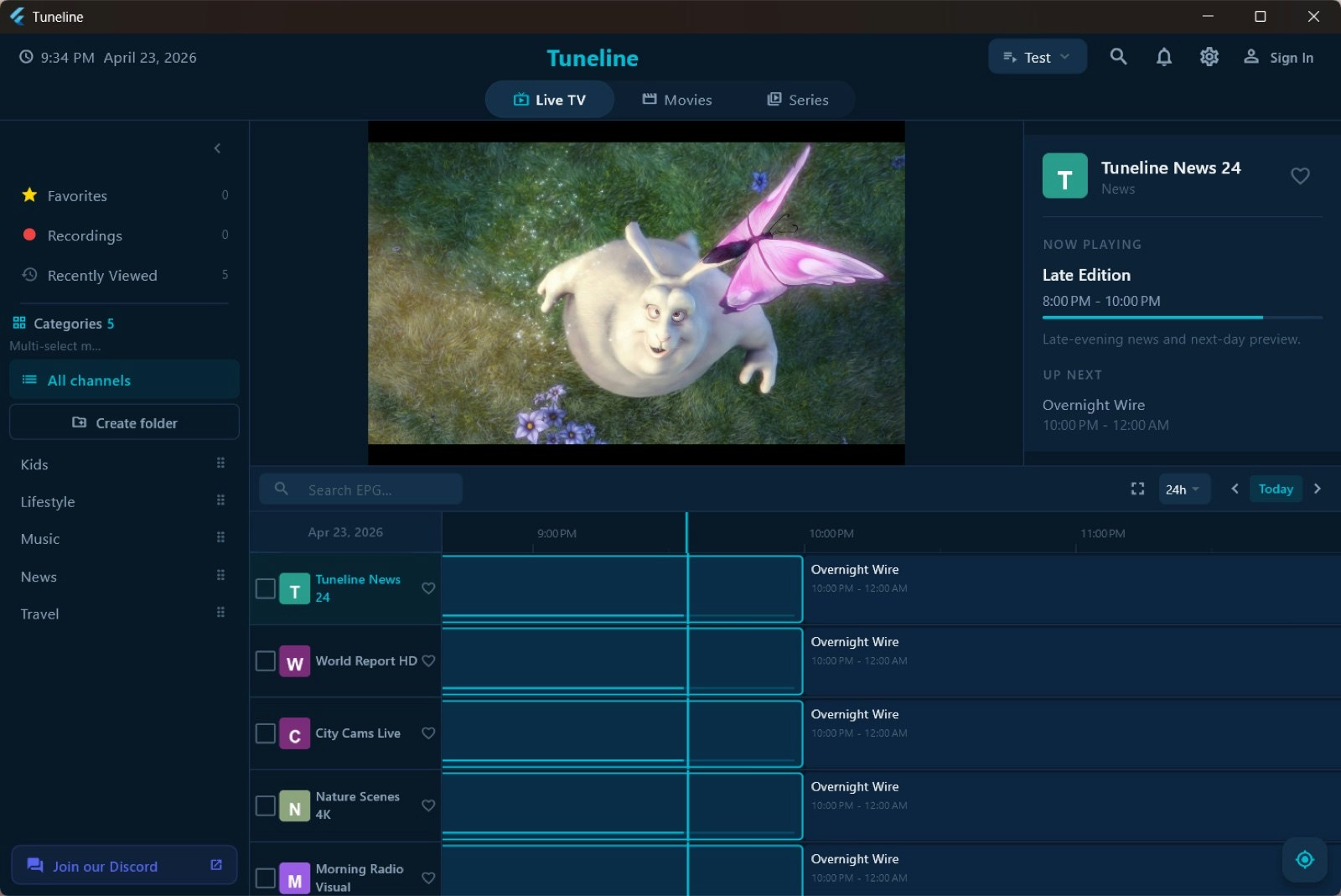The height and width of the screenshot is (896, 1341).
Task: Select the Travel category
Action: (x=39, y=614)
